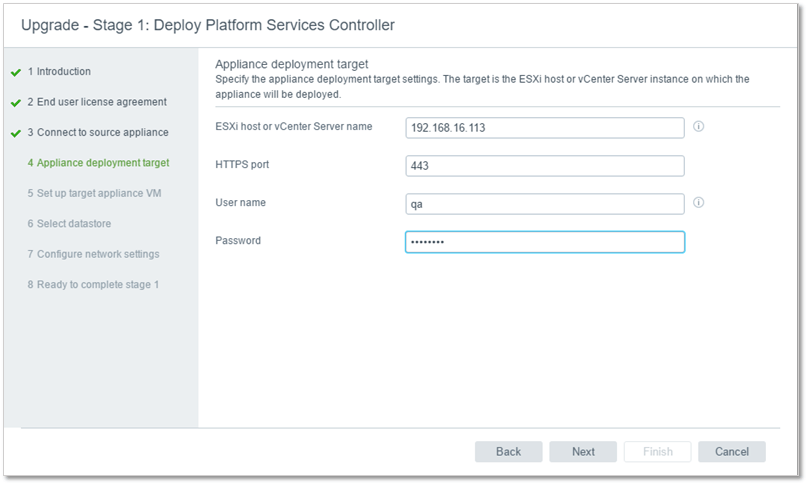Click checkmark next to Connect to source appliance
The height and width of the screenshot is (485, 808).
[16, 133]
